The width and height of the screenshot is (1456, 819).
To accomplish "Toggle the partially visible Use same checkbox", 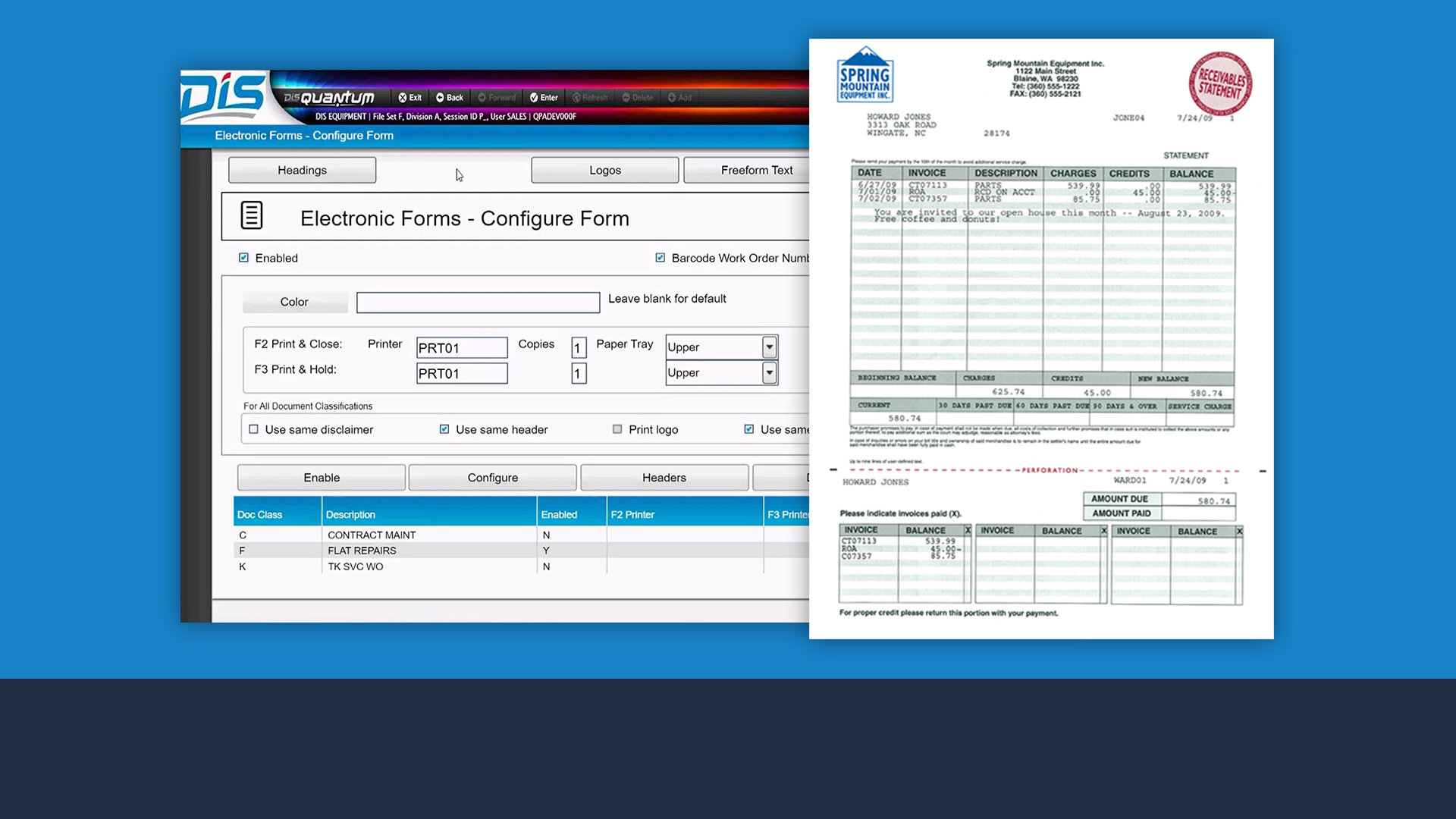I will (749, 429).
